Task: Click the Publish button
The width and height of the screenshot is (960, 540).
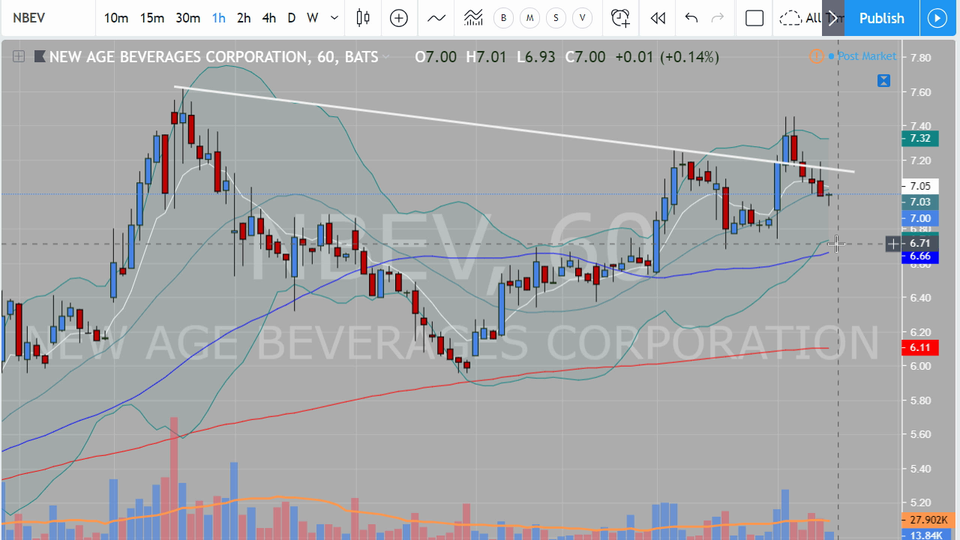Action: tap(882, 18)
